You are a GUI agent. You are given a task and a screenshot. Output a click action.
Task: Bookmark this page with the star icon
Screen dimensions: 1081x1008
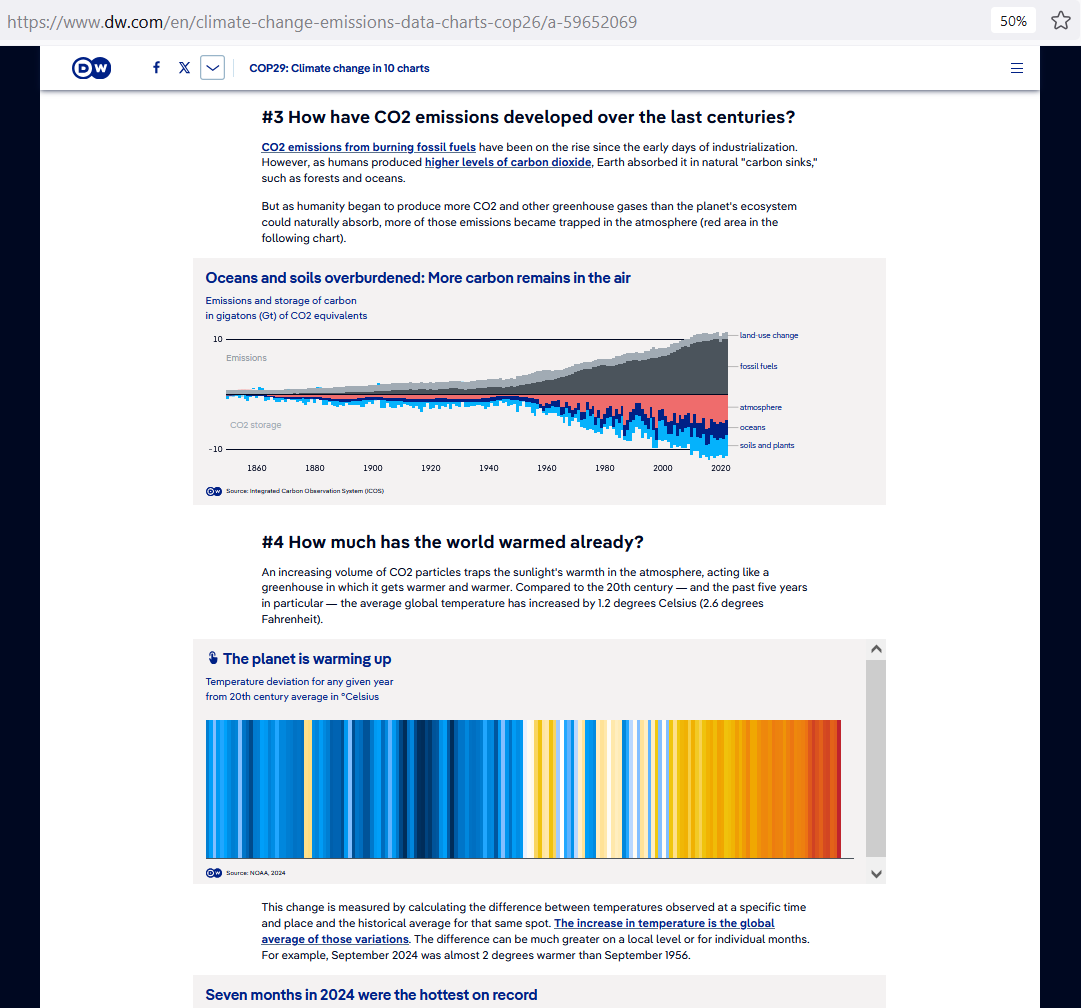(x=1060, y=21)
